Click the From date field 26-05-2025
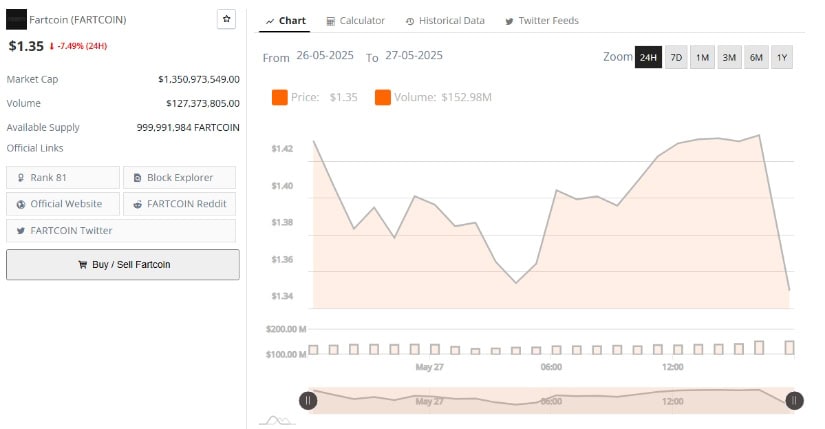Screen dimensions: 825x429 [x=325, y=55]
